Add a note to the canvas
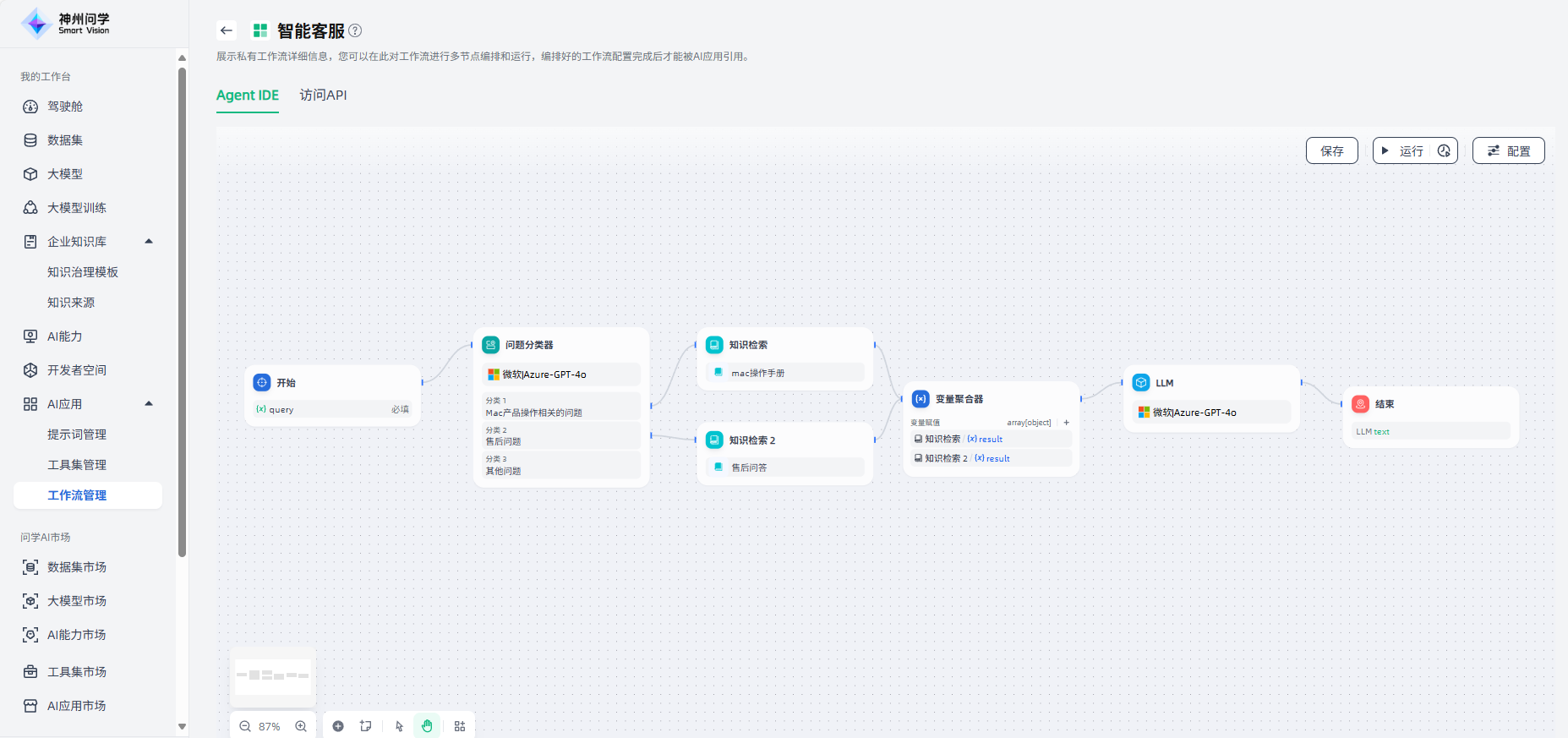Image resolution: width=1568 pixels, height=738 pixels. coord(365,726)
